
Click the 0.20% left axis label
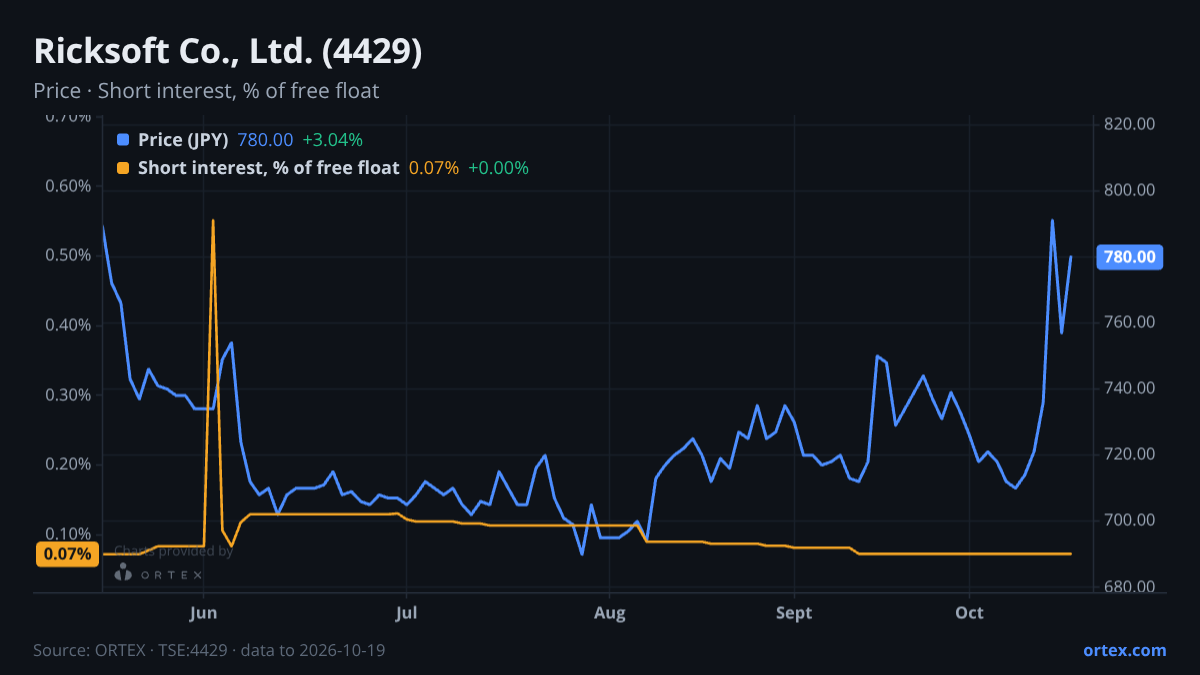(67, 464)
